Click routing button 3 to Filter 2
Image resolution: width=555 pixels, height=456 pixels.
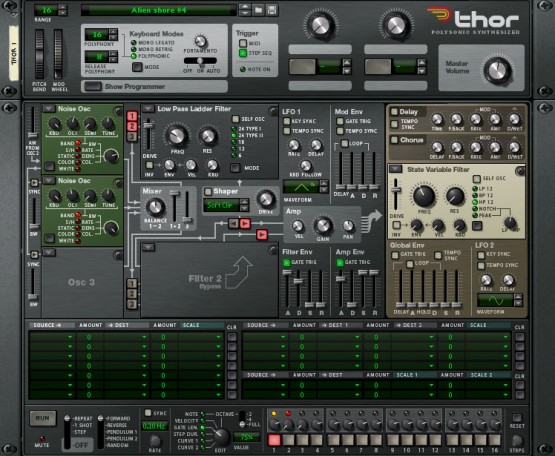coord(132,304)
